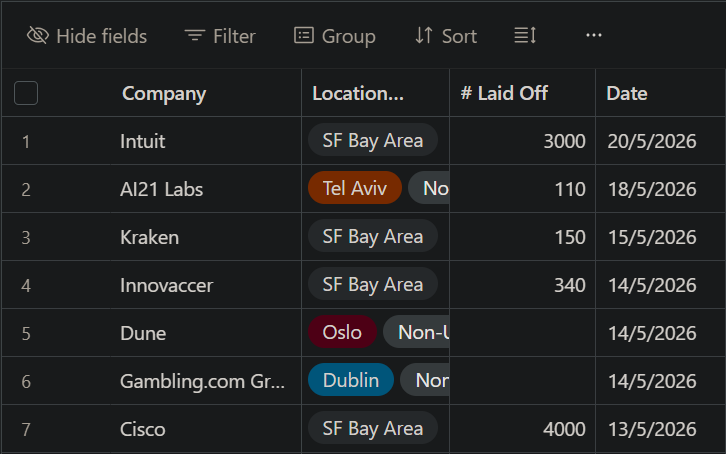
Task: Click row number 4
Action: 26,286
